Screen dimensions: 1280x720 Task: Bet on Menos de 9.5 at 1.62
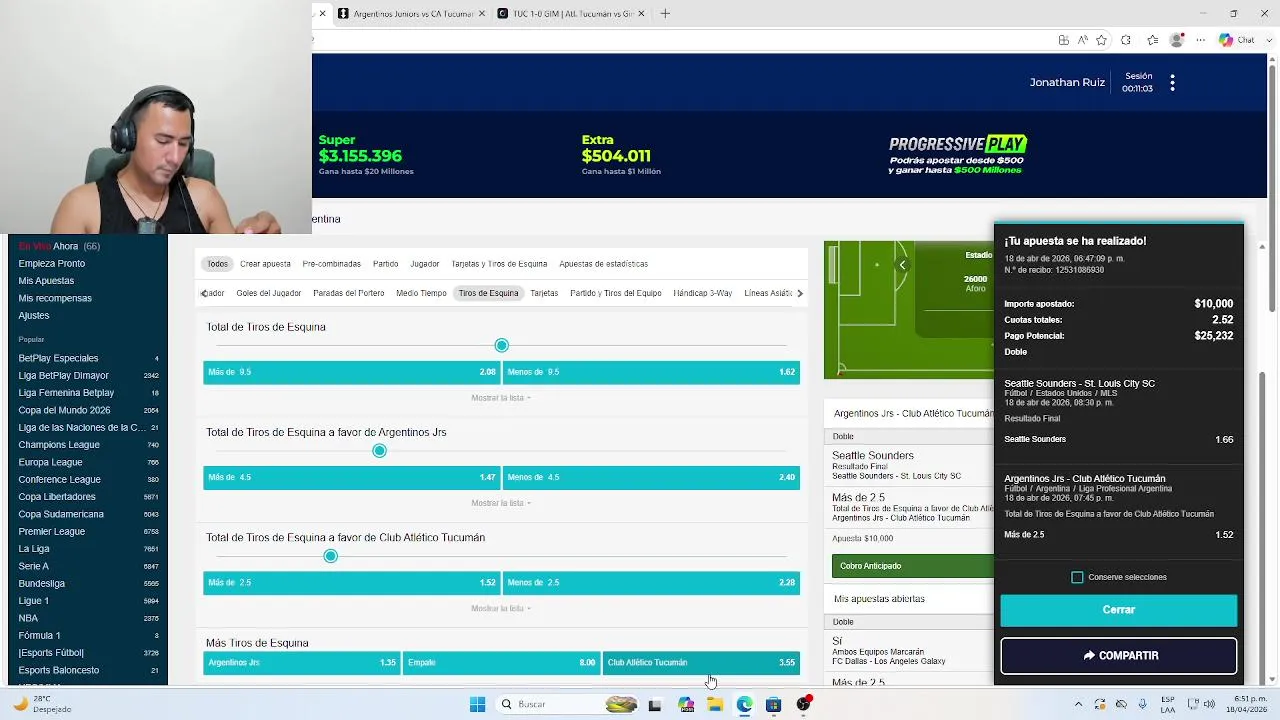(x=651, y=372)
